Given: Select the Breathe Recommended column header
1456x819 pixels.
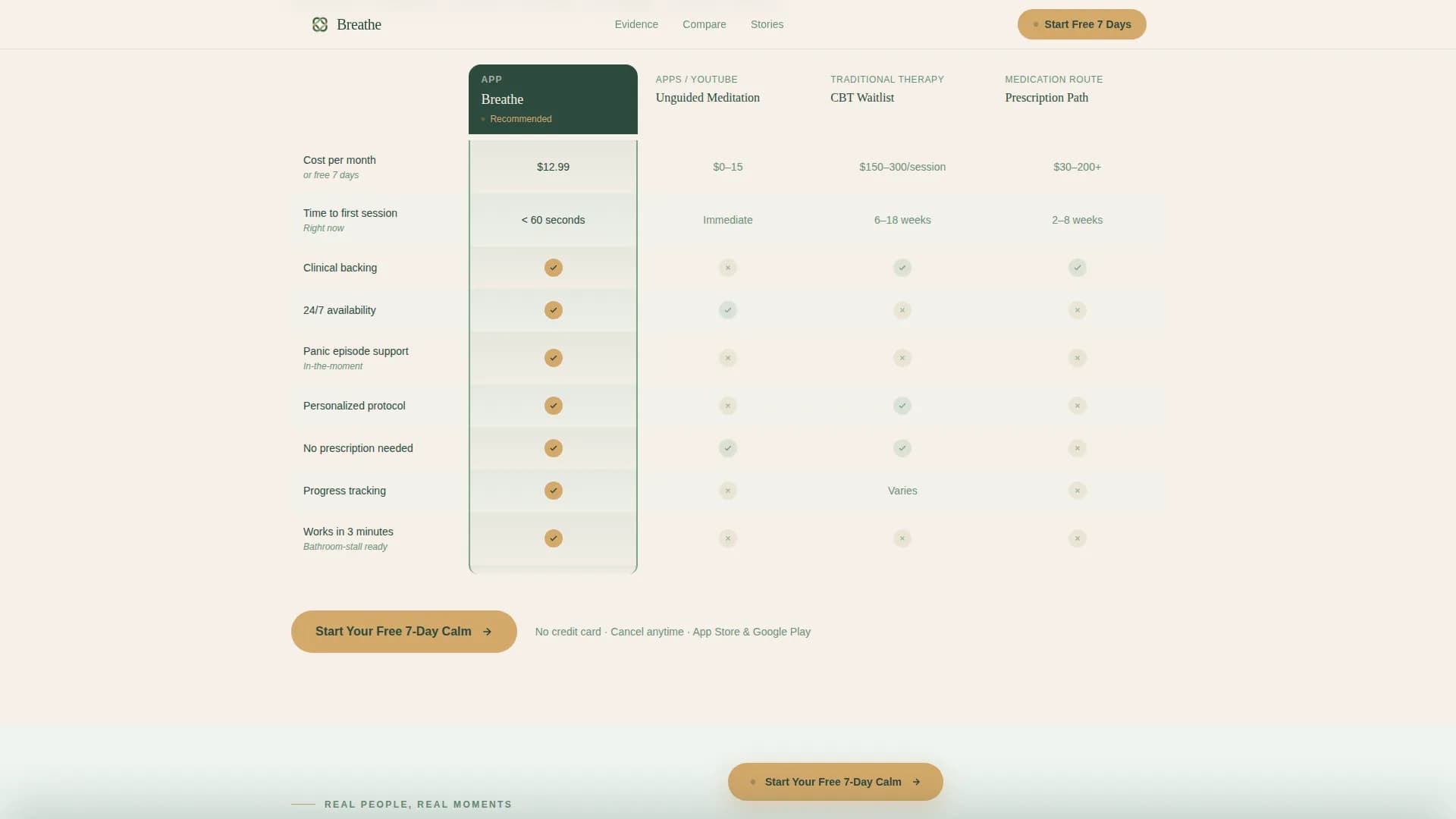Looking at the screenshot, I should pos(553,99).
